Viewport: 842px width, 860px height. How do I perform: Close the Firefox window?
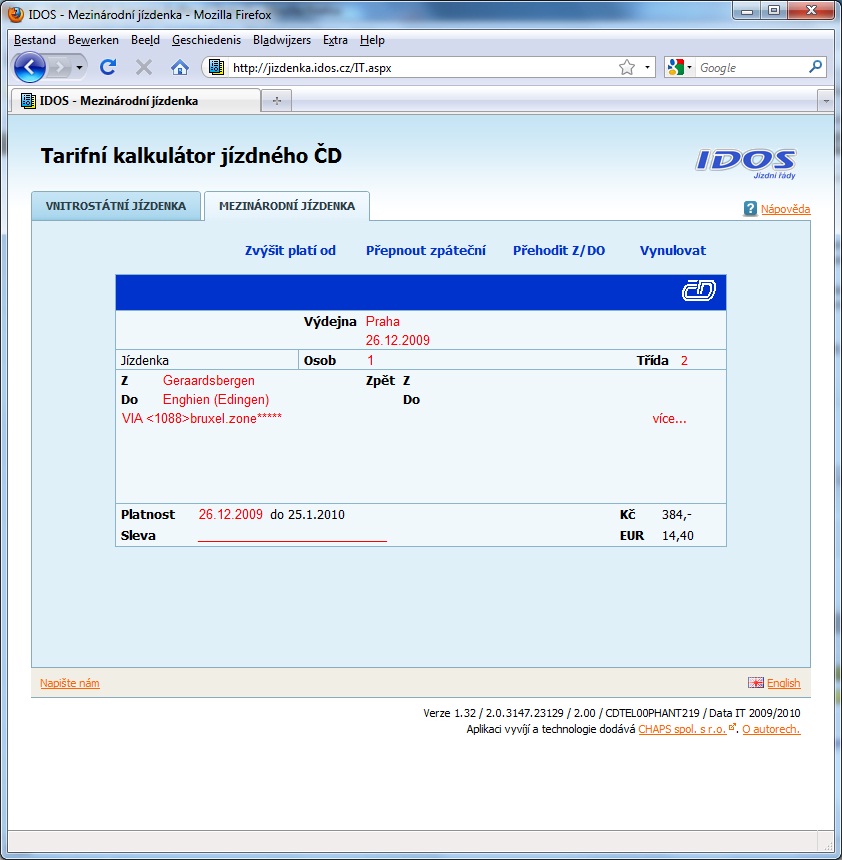[812, 10]
